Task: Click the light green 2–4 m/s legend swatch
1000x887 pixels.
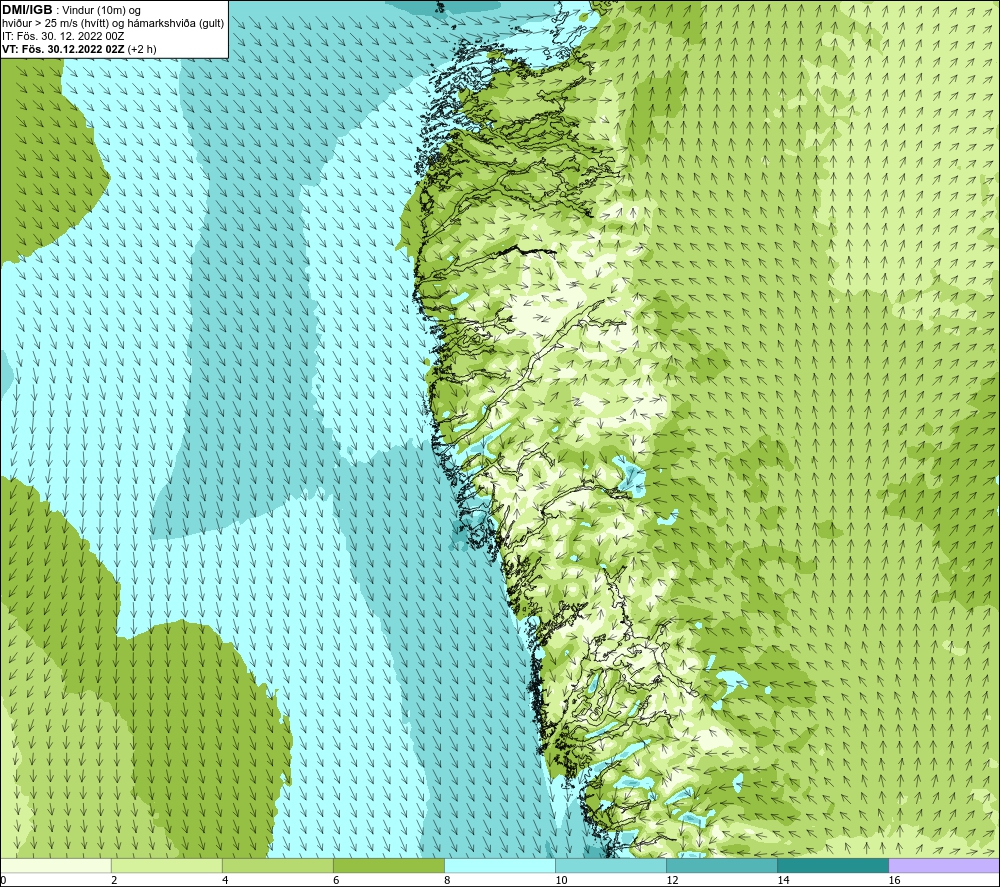Action: point(166,865)
